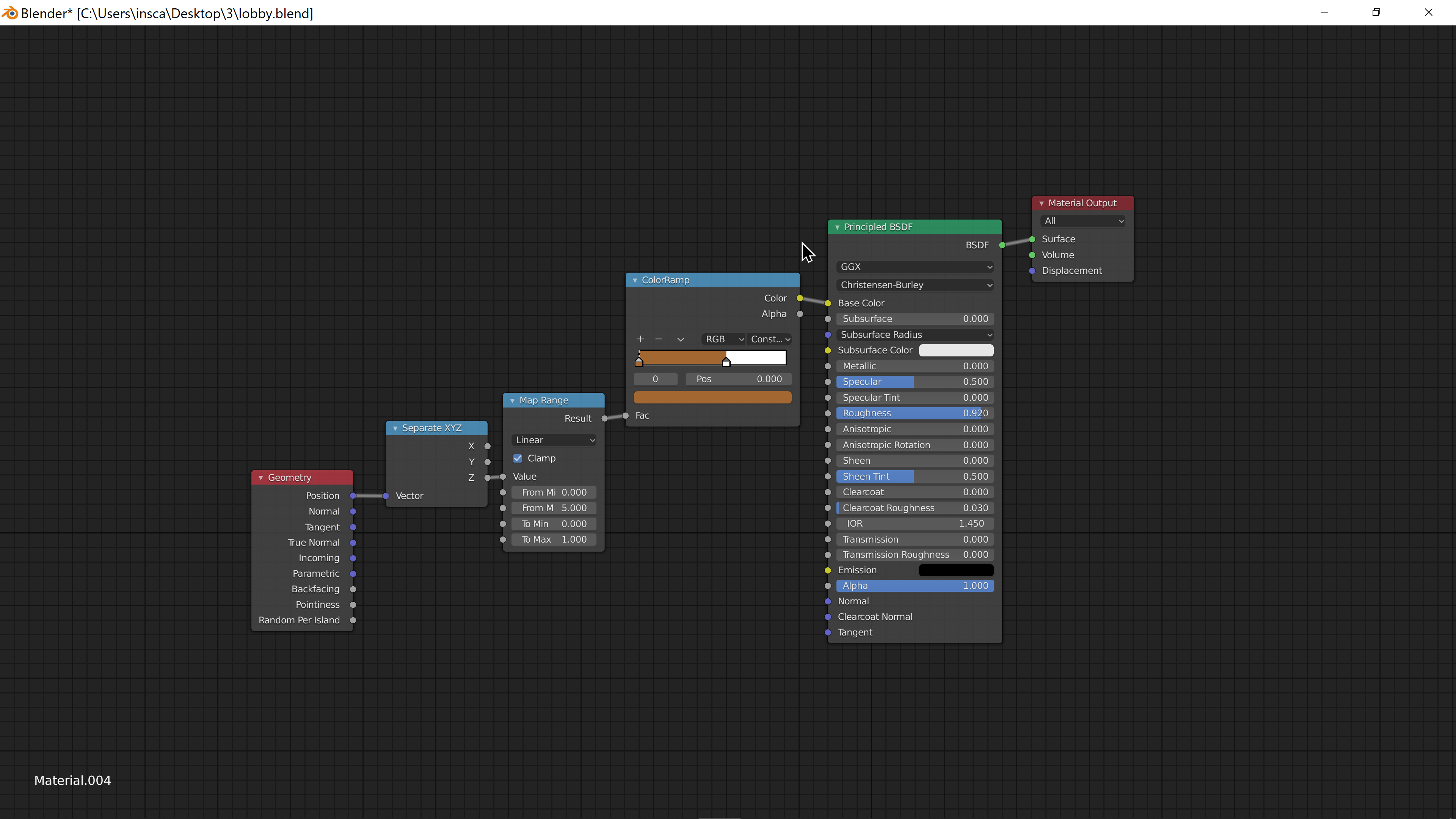Click the ColorRamp Alpha output socket
Screen dimensions: 1456x819
(800, 314)
